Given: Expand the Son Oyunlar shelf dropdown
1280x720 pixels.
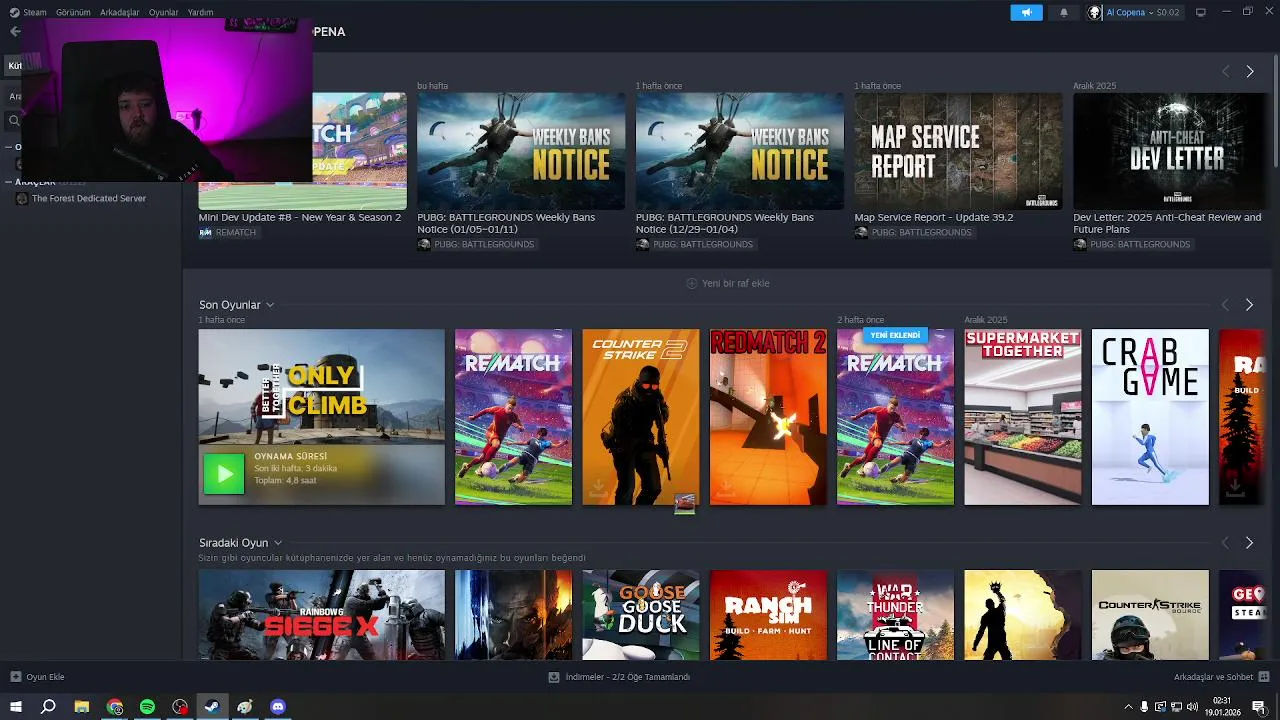Looking at the screenshot, I should pos(270,305).
